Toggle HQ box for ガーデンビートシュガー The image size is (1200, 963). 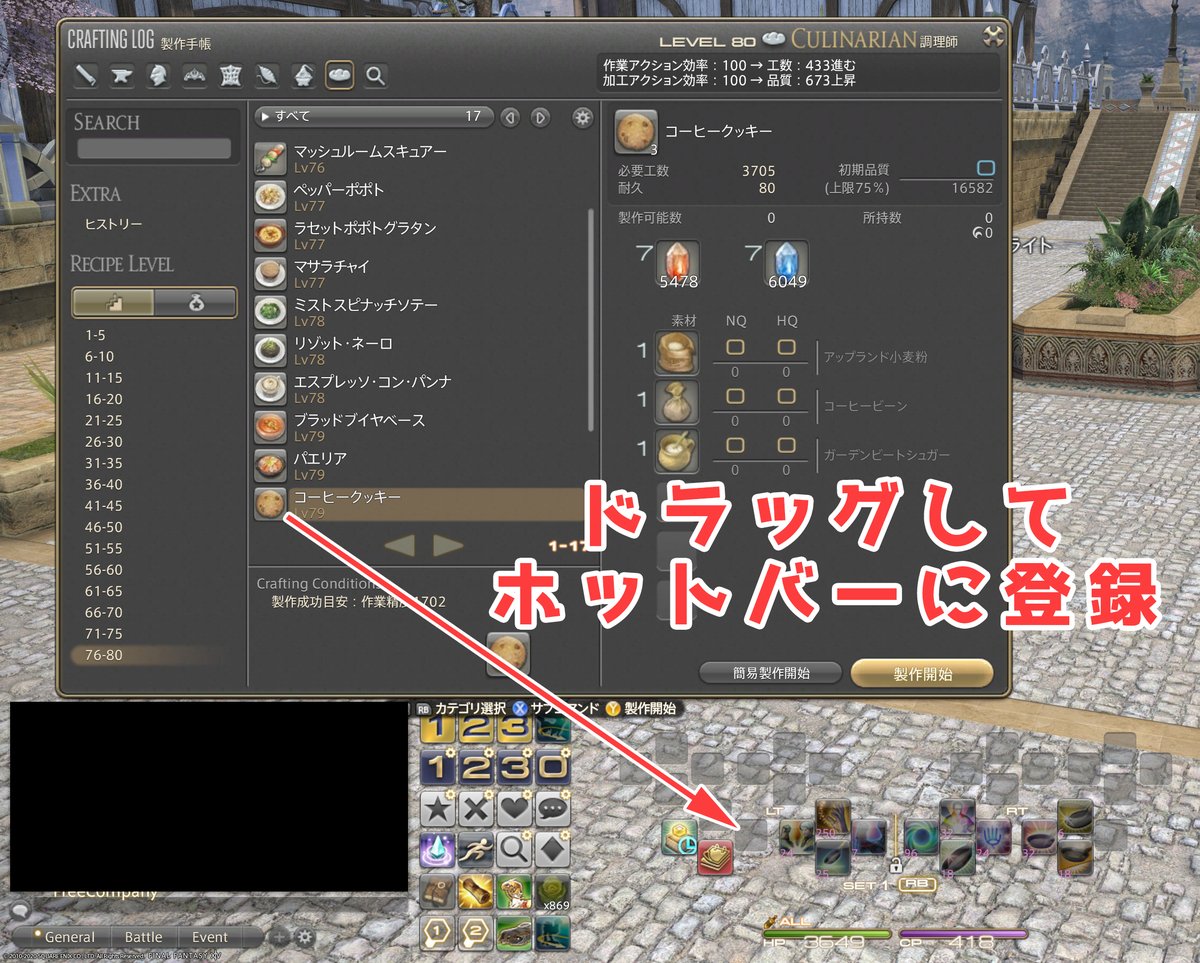(x=786, y=445)
